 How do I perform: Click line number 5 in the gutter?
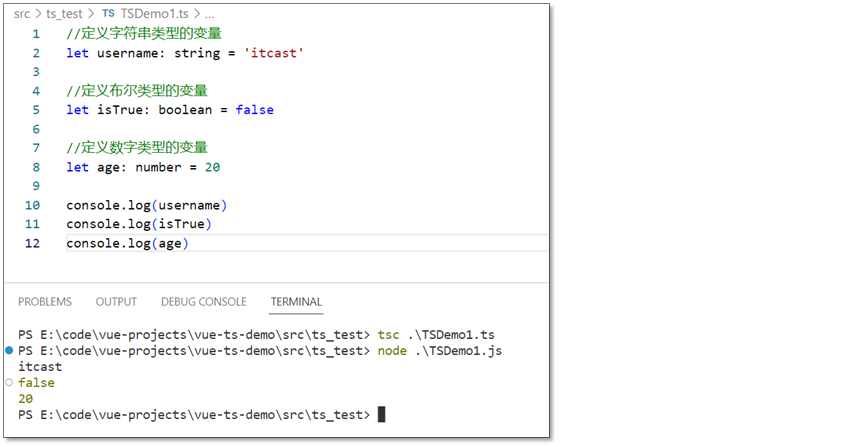(x=36, y=110)
